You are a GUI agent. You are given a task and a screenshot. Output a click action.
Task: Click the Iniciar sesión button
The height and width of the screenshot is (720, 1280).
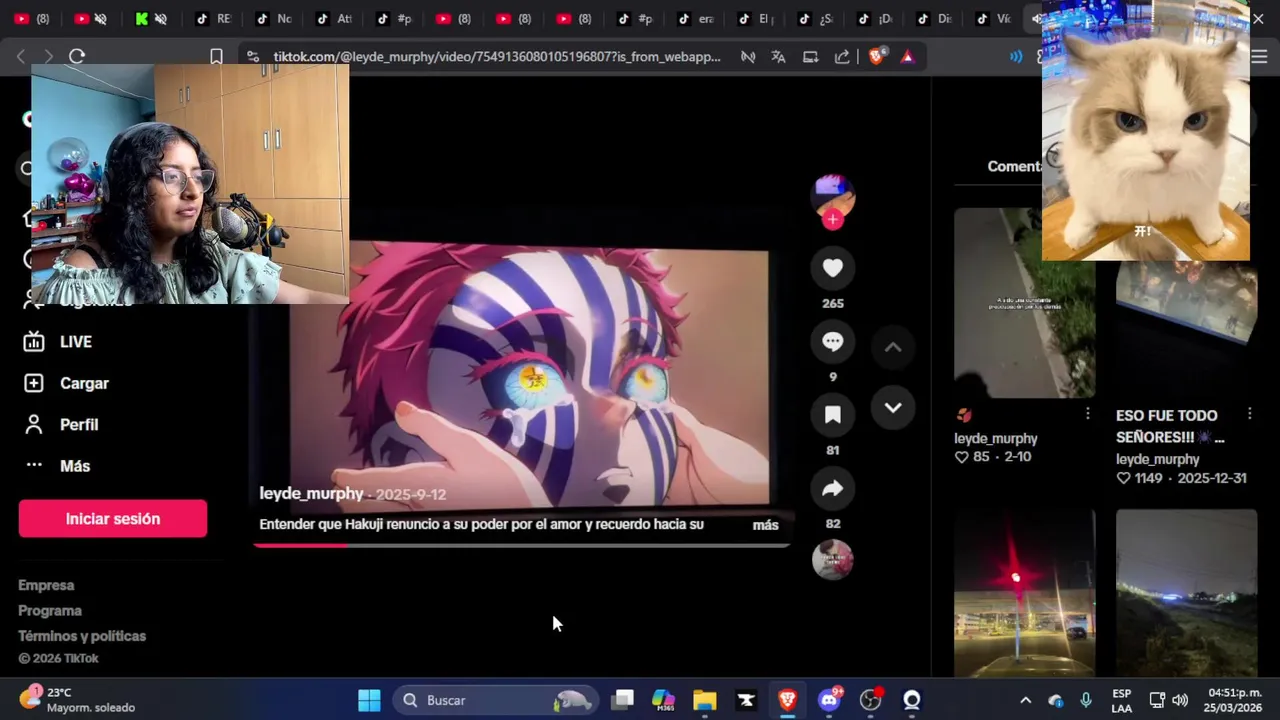113,519
